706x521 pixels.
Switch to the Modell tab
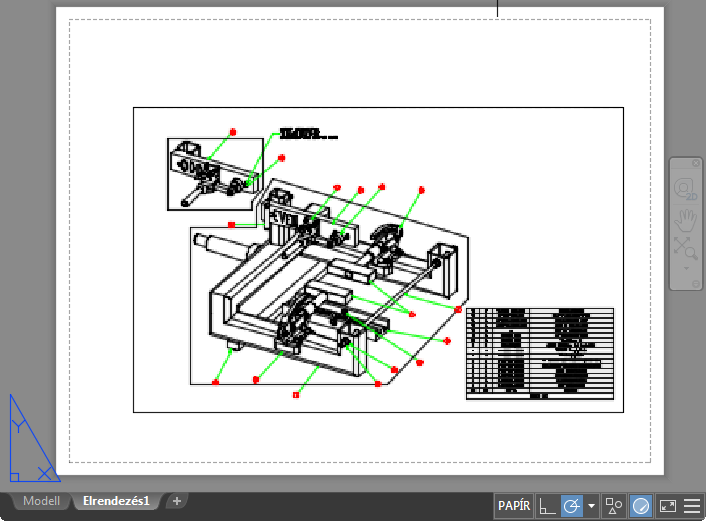pos(41,501)
